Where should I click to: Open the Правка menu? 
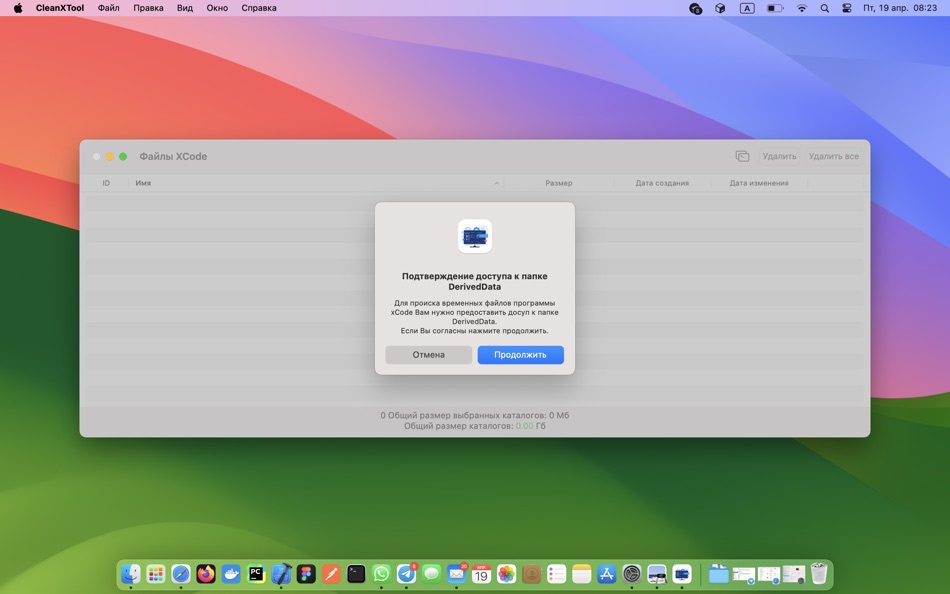(148, 8)
